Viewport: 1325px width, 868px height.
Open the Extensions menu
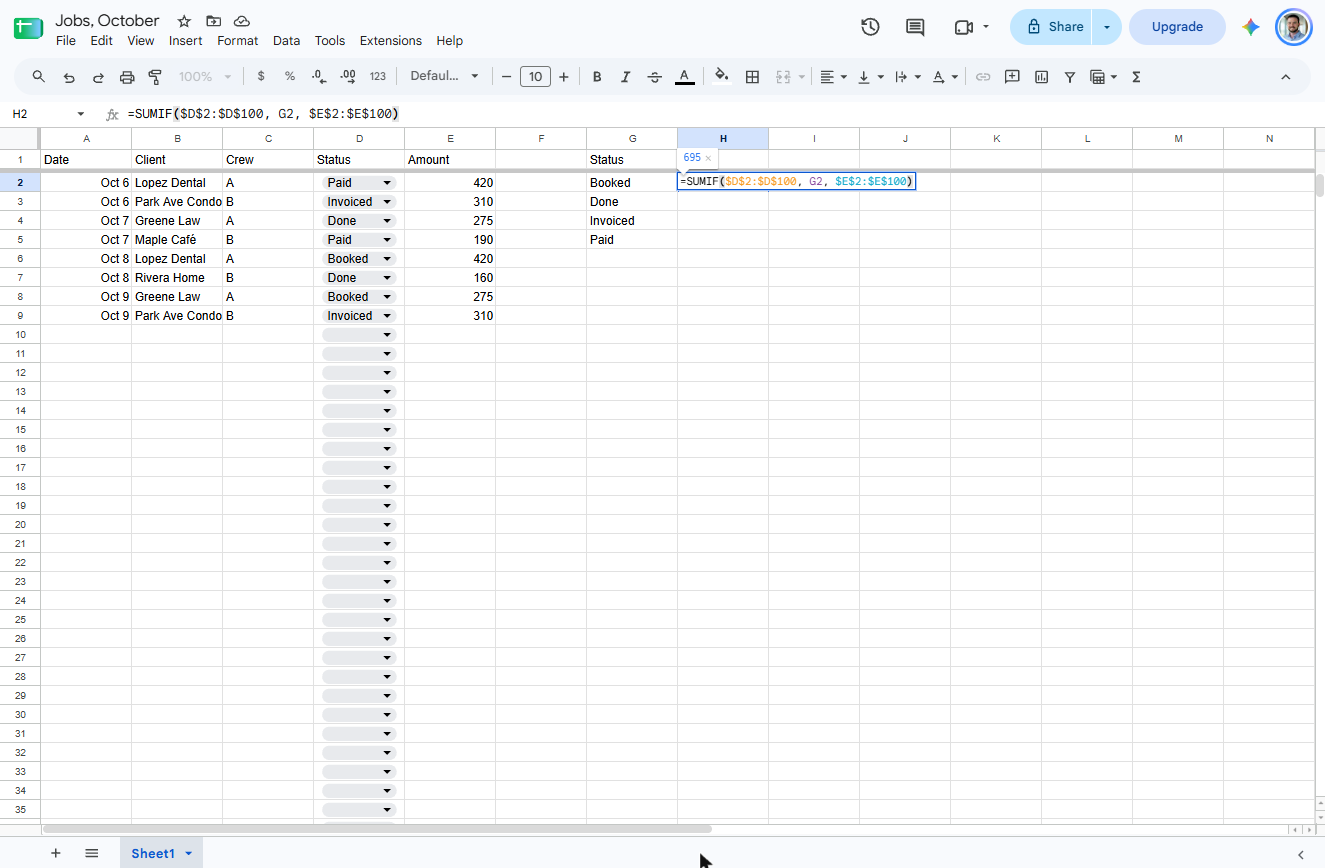coord(391,41)
